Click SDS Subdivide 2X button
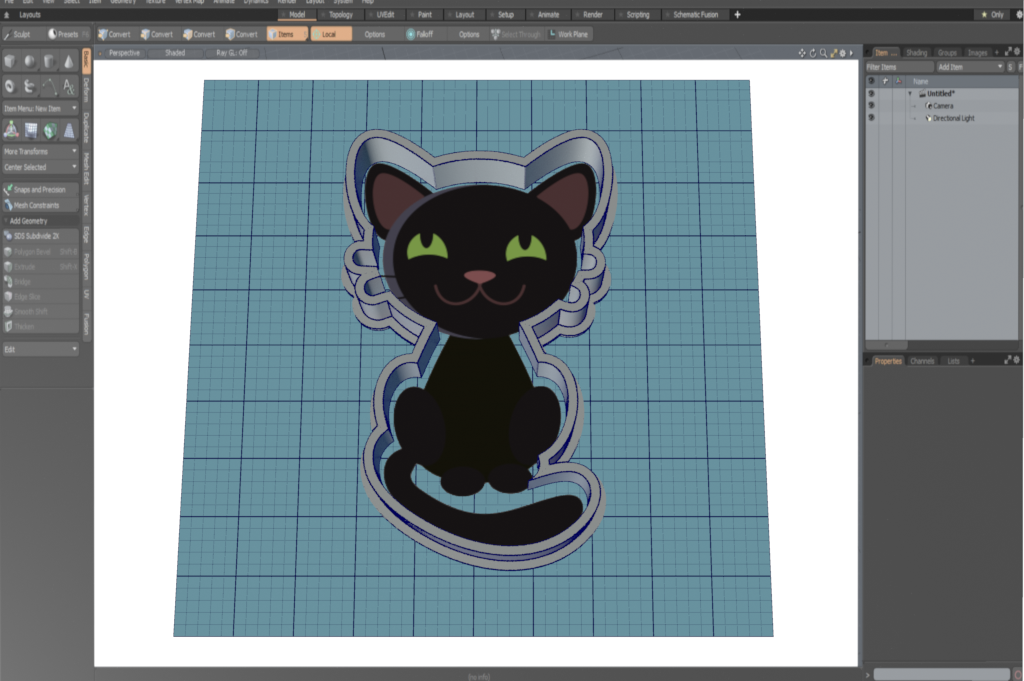The image size is (1024, 681). pyautogui.click(x=40, y=236)
